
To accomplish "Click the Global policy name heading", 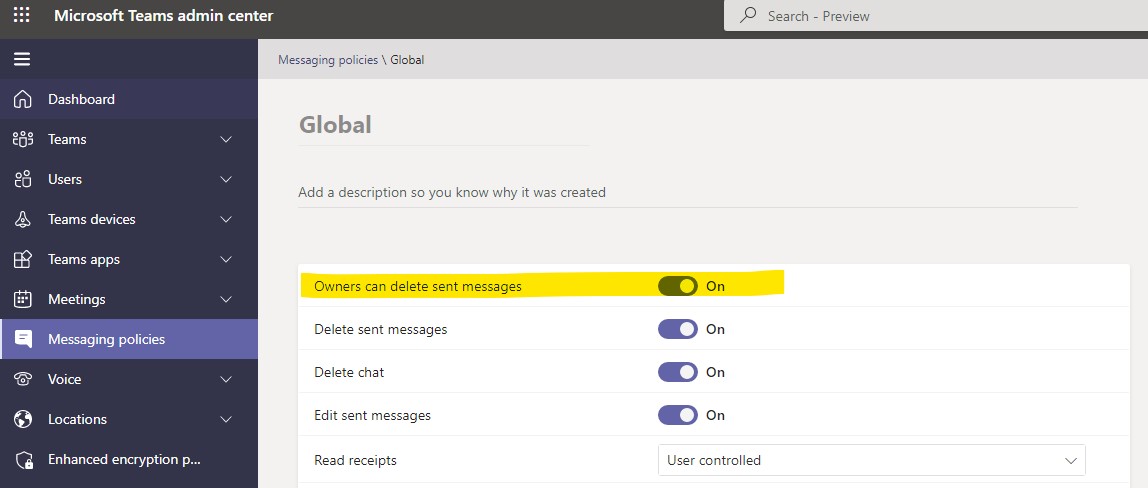I will pyautogui.click(x=335, y=124).
